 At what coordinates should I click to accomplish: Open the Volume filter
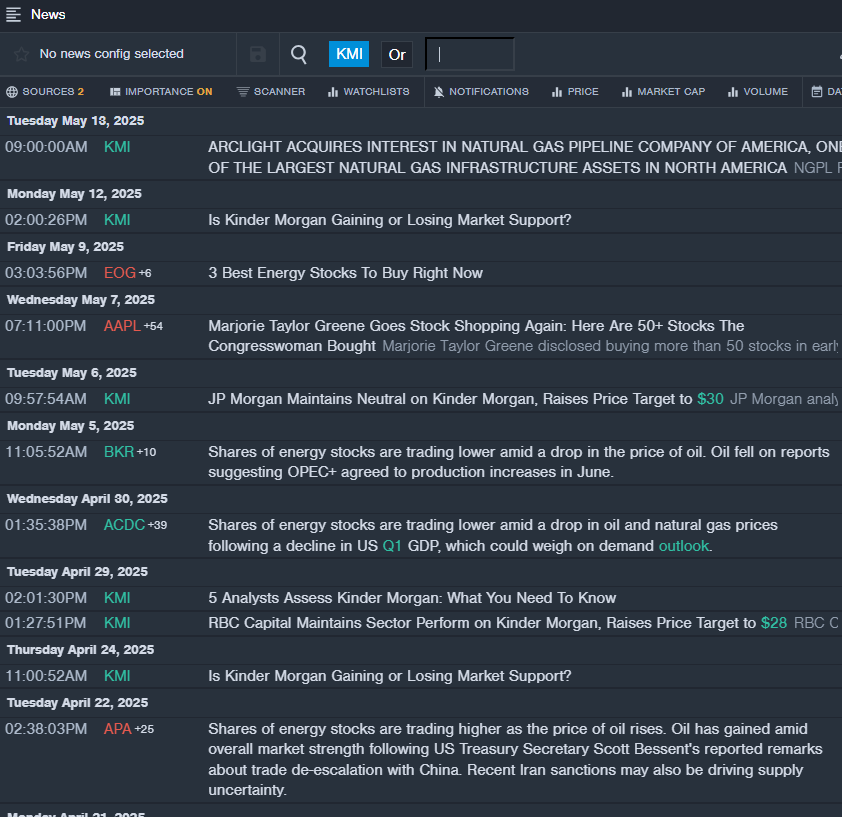click(x=758, y=92)
